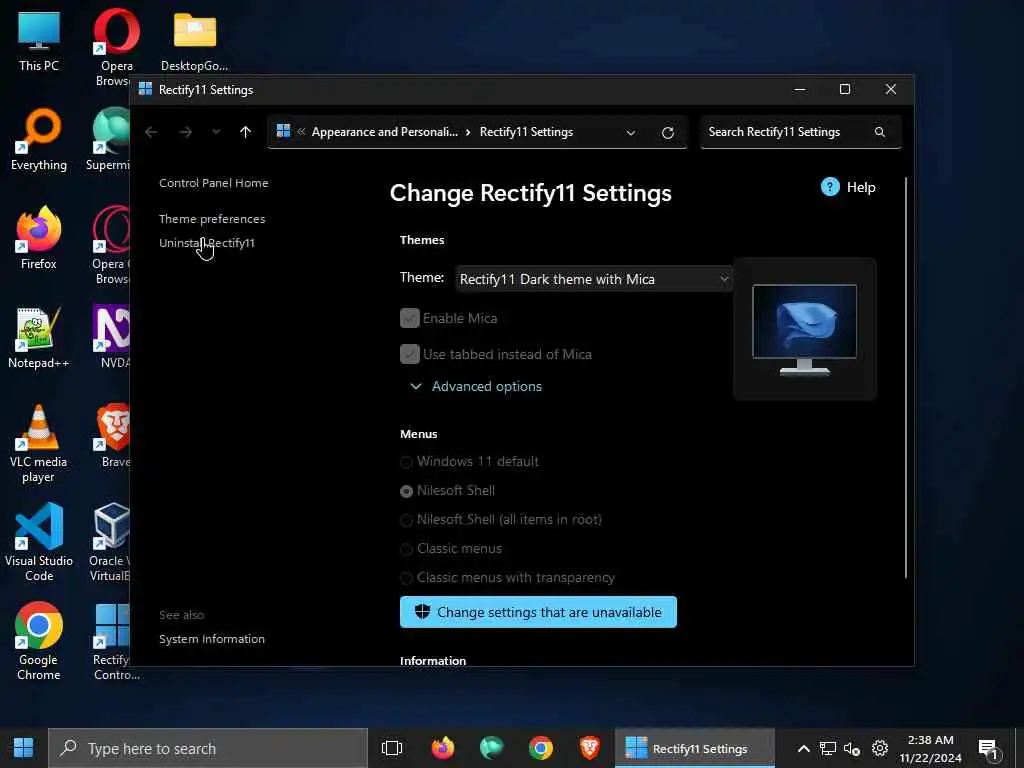Launch Firefox from the desktop
The width and height of the screenshot is (1024, 768).
(39, 238)
